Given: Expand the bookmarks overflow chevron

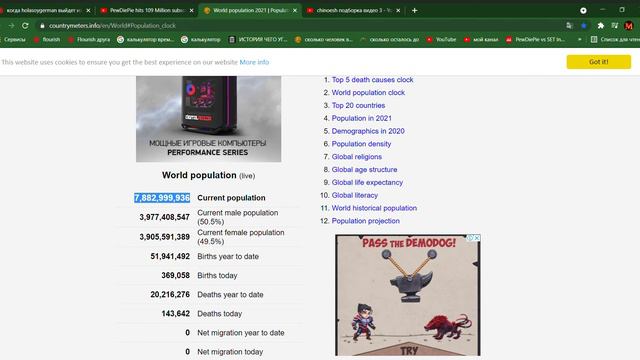Looking at the screenshot, I should [x=580, y=40].
